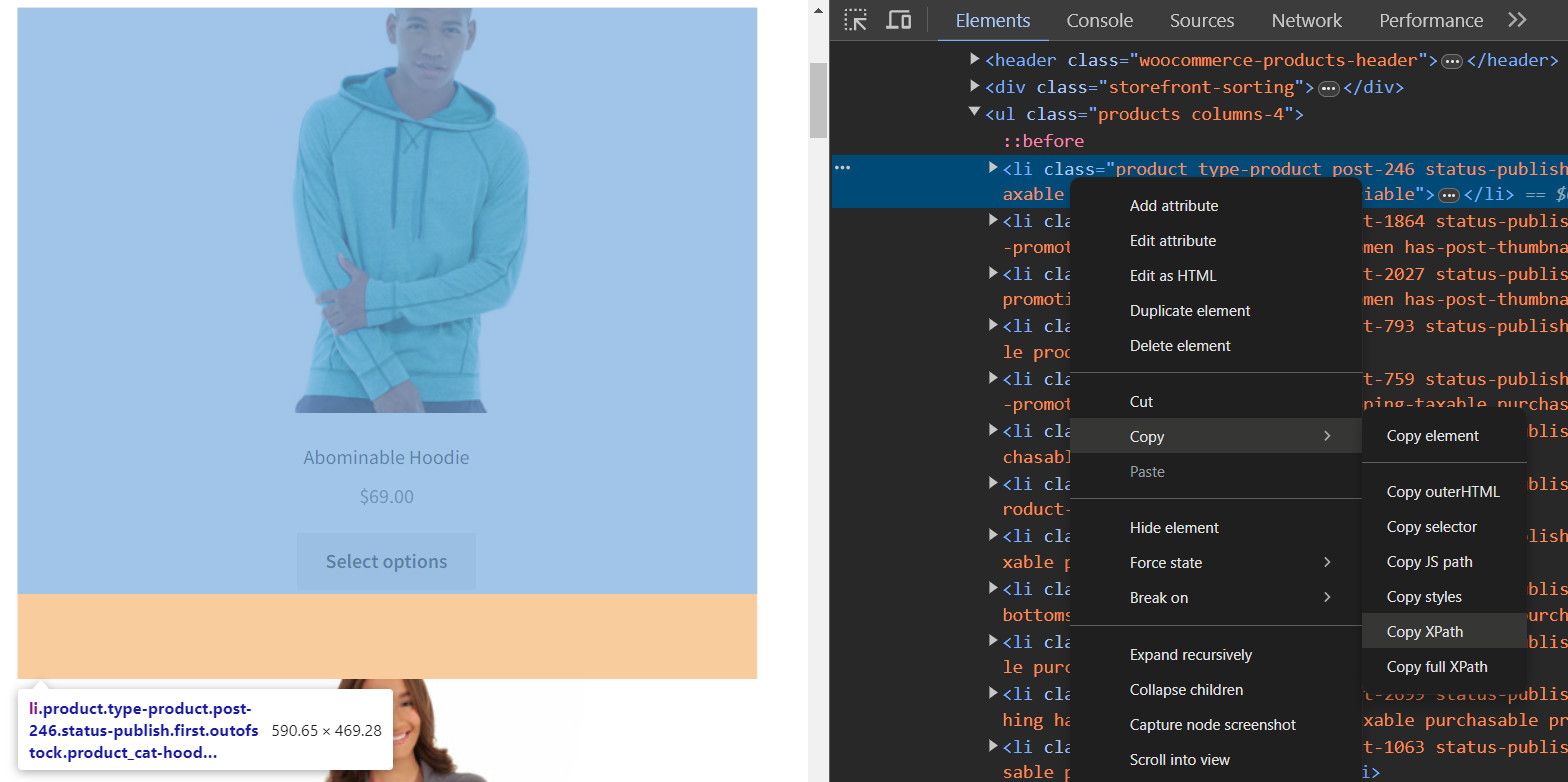
Task: Expand the li post-1063 node
Action: pos(993,746)
